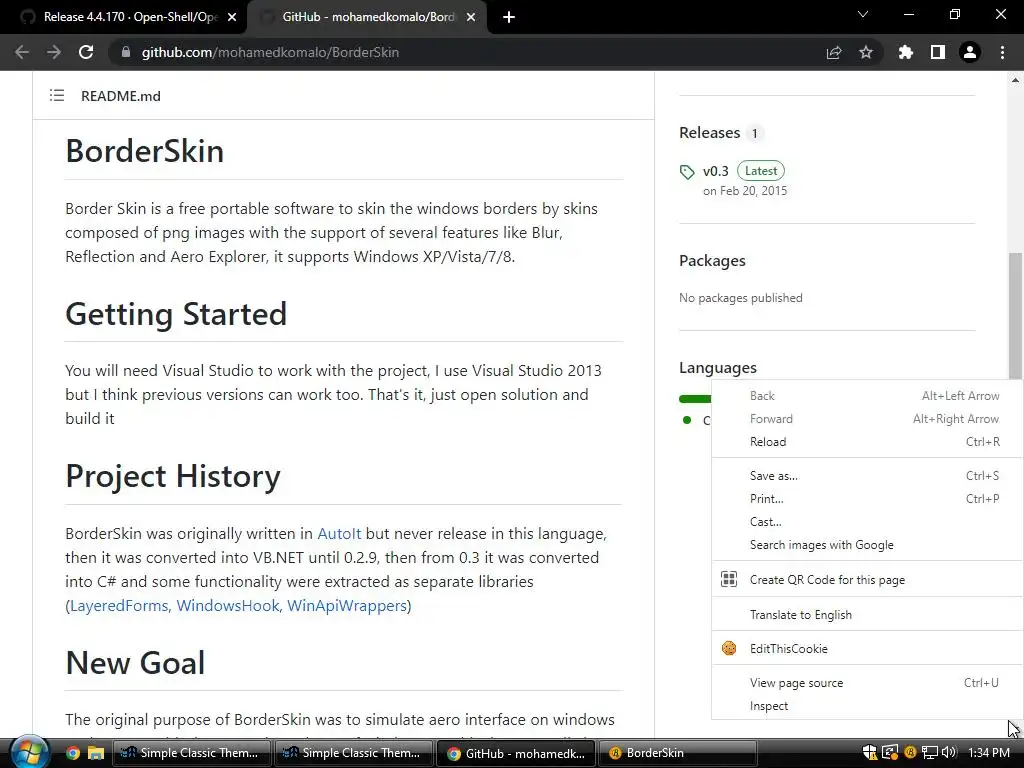The image size is (1024, 768).
Task: Choose Print... from context menu
Action: [x=867, y=498]
